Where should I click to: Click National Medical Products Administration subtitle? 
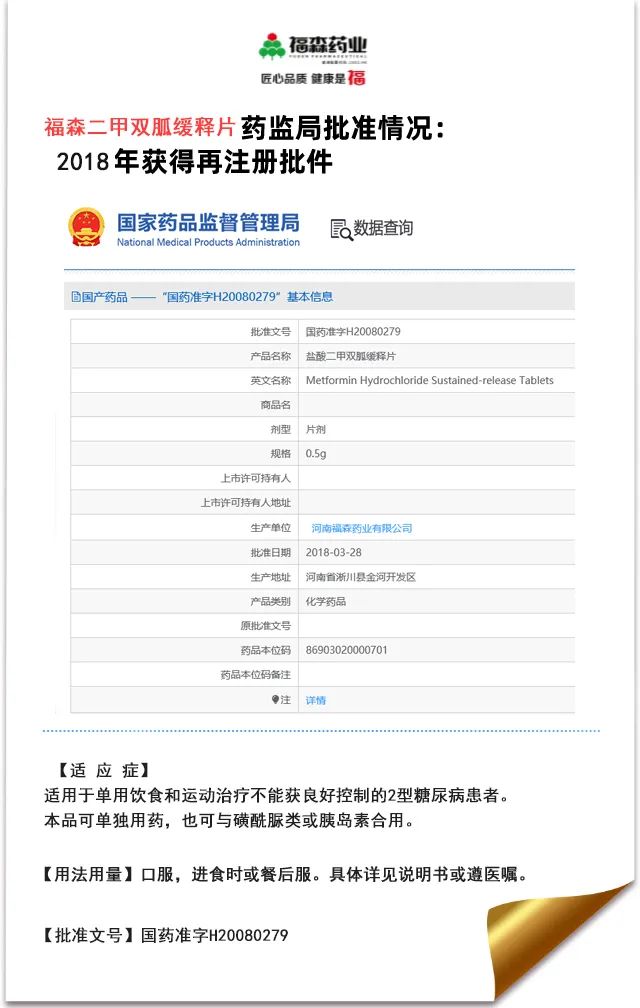click(208, 242)
